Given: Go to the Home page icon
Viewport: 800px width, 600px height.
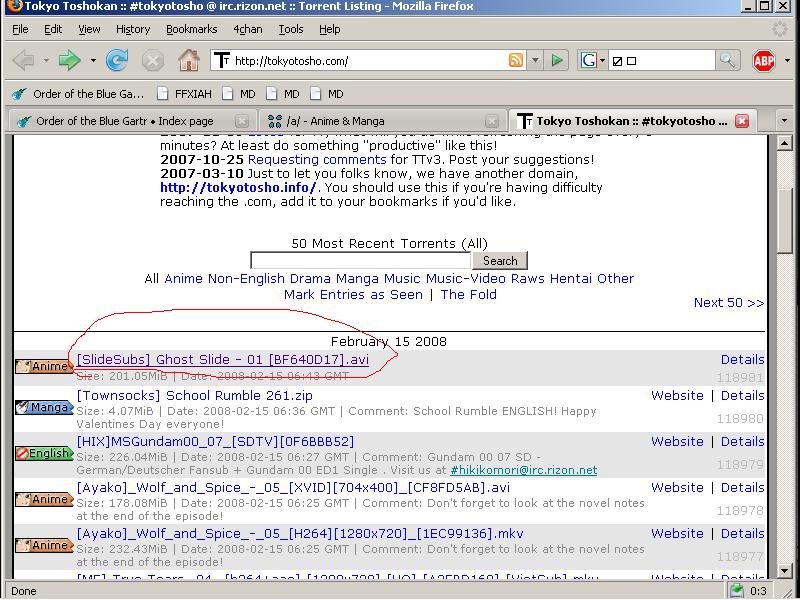Looking at the screenshot, I should point(188,61).
